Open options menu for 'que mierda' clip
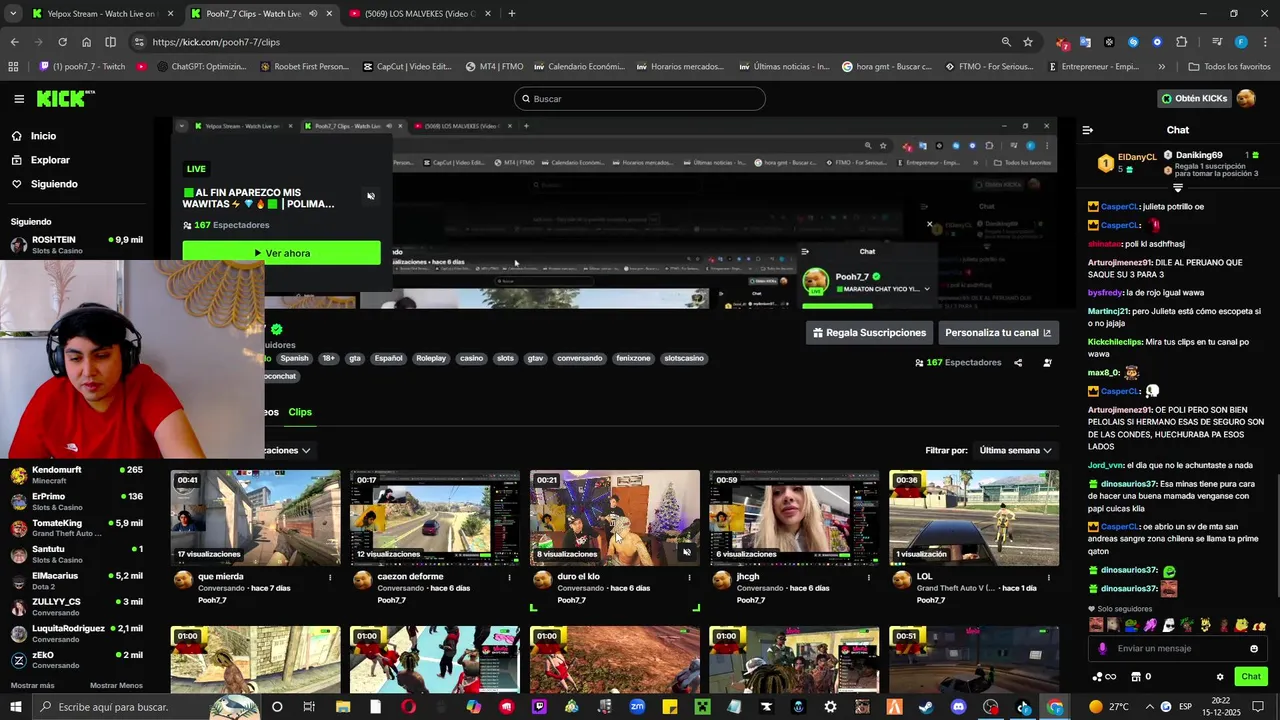This screenshot has width=1280, height=720. click(330, 577)
